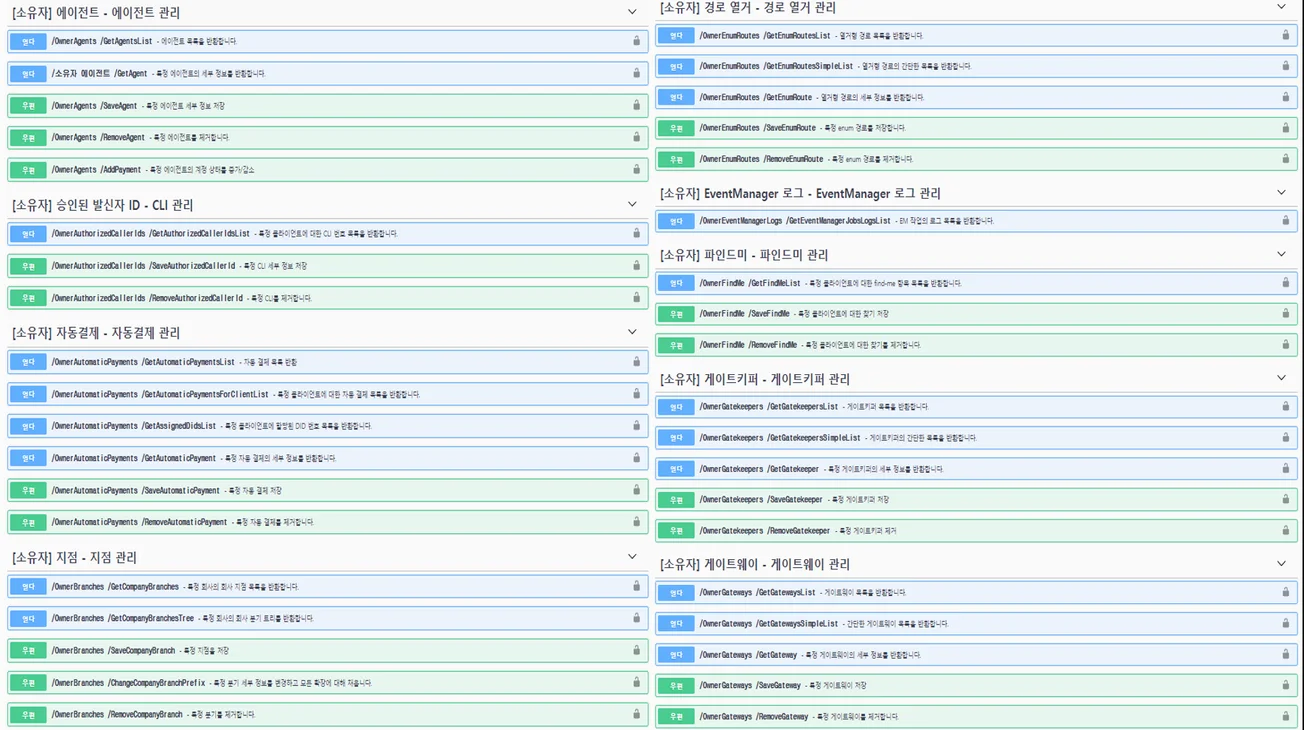
Task: Click the 우편 badge on SaveGatekeeper row
Action: 676,500
